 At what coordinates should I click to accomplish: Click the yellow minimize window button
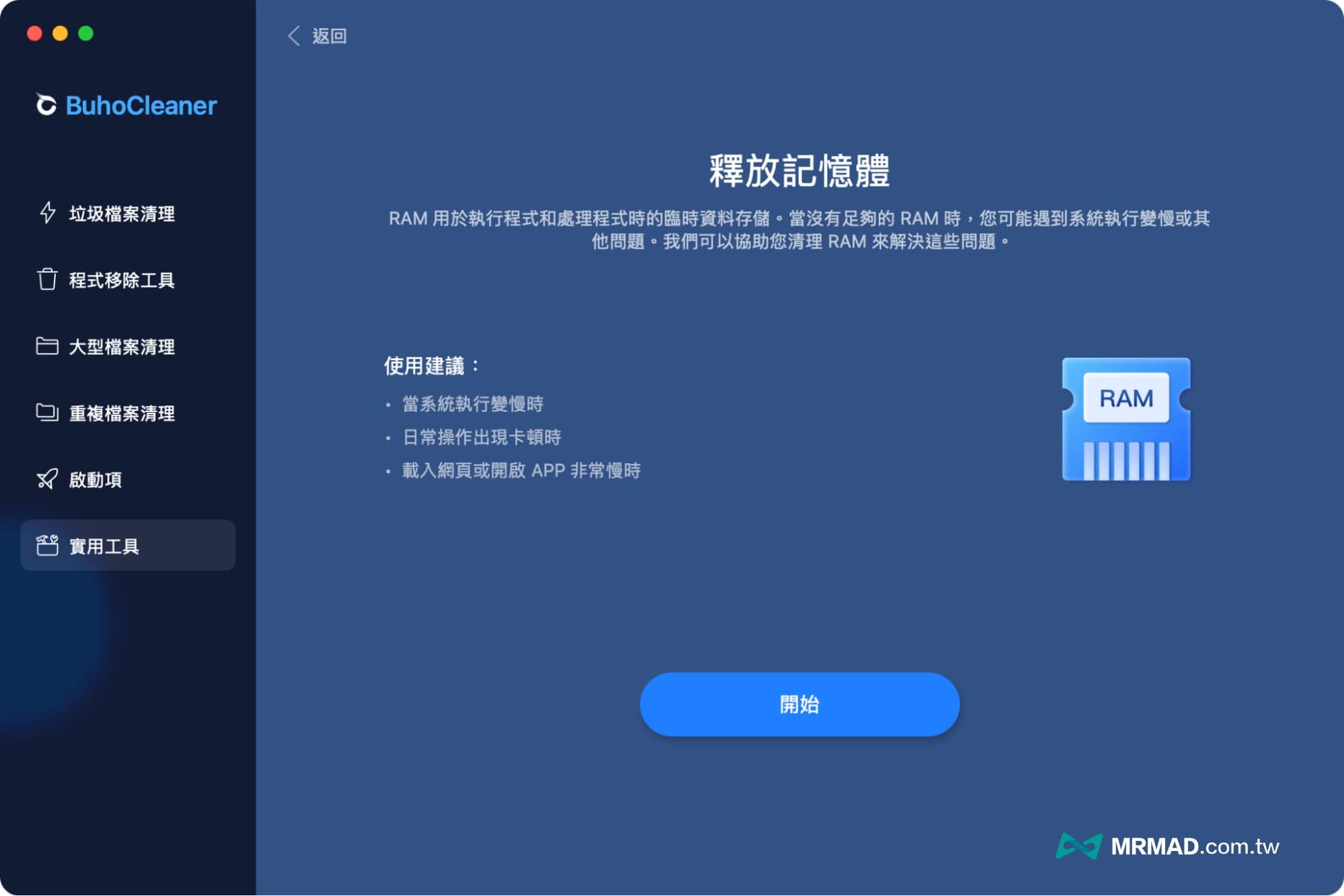coord(60,33)
